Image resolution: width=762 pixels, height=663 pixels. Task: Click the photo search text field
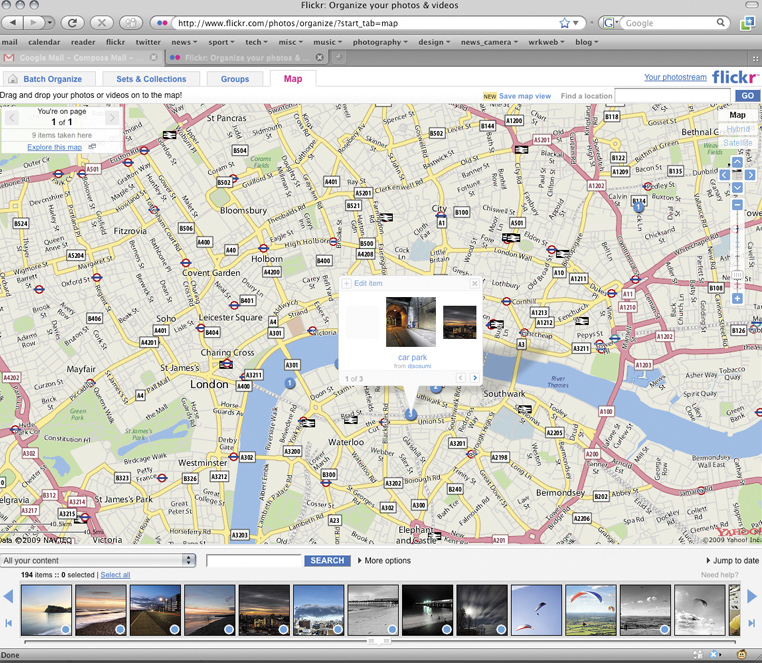pyautogui.click(x=254, y=560)
